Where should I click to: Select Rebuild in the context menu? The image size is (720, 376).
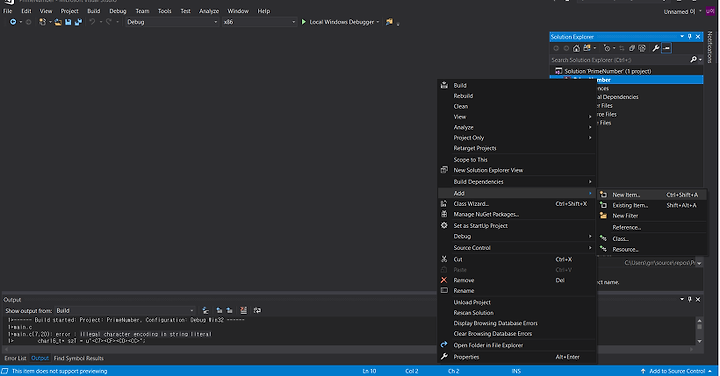coord(517,96)
